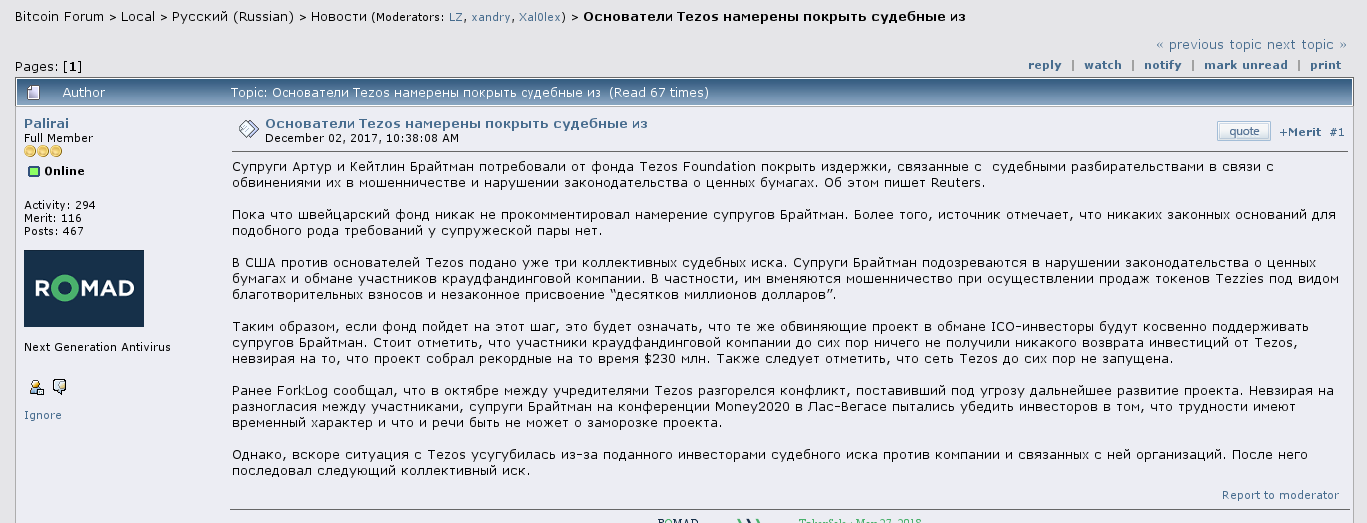Screen dimensions: 1367x523
Task: View Palirai's profile via user icon
Action: [x=36, y=387]
